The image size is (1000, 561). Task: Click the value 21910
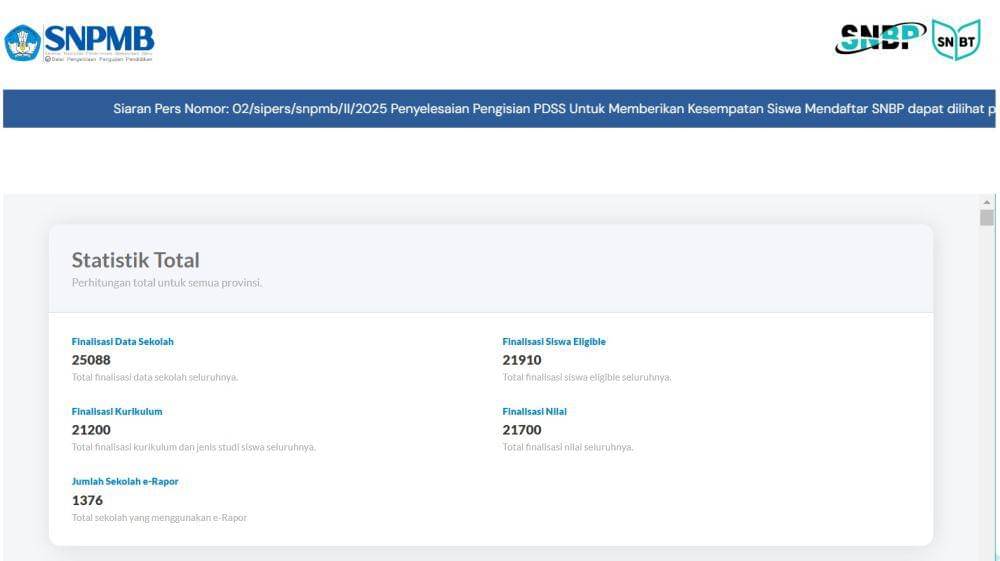[x=522, y=360]
